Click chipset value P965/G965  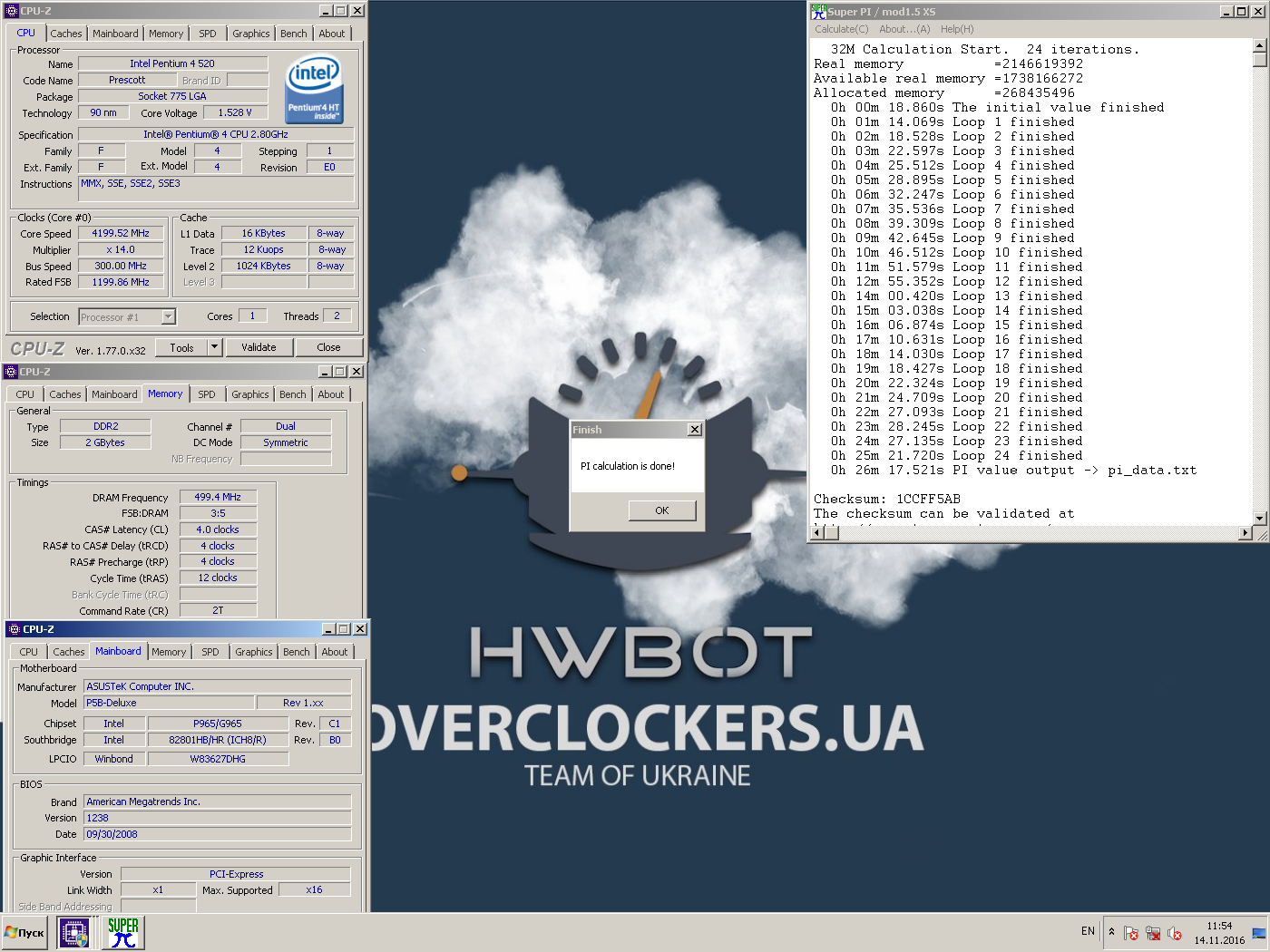click(x=218, y=724)
